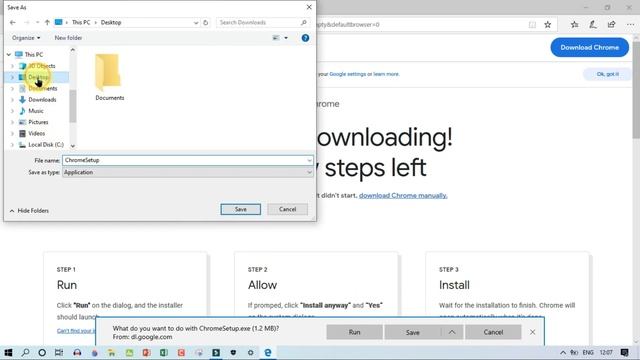640x360 pixels.
Task: Open Save options arrow in download bar
Action: [x=452, y=332]
